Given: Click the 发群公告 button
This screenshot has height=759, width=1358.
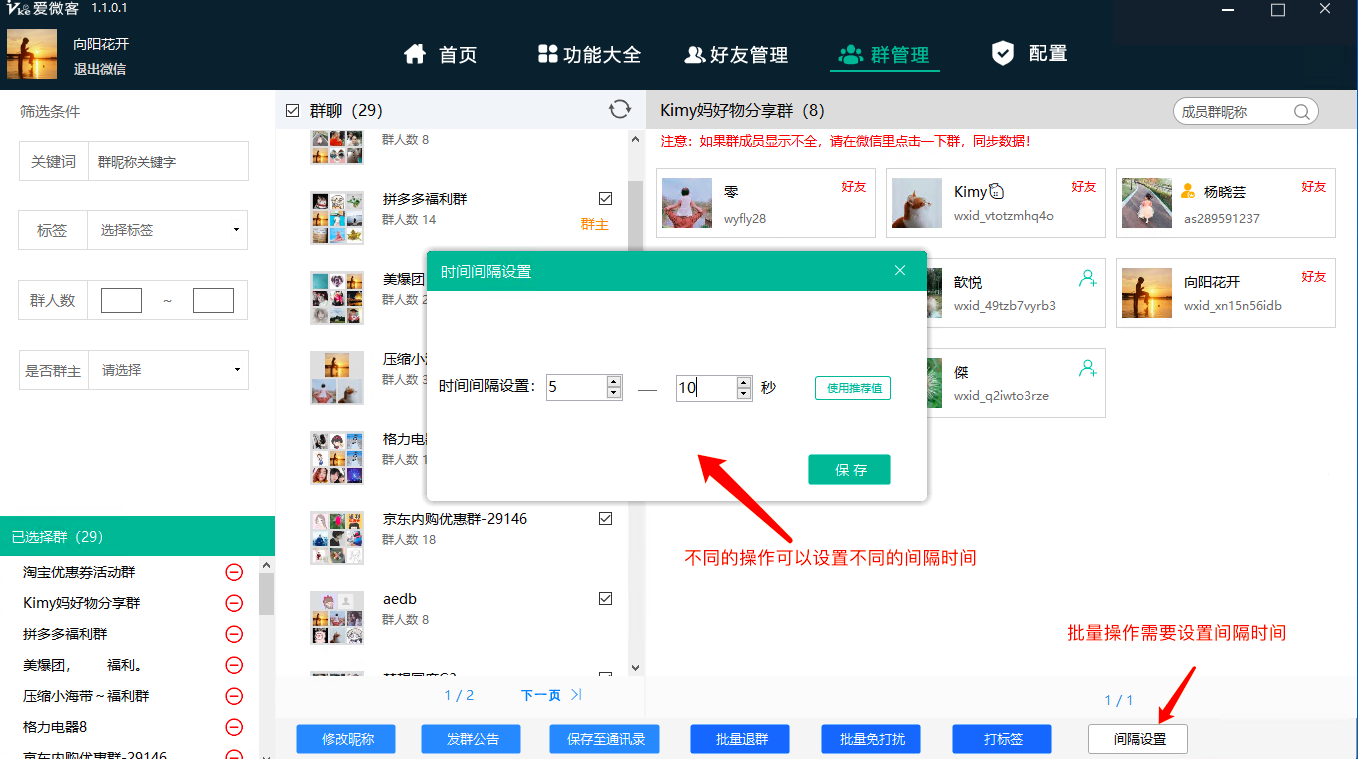Looking at the screenshot, I should click(x=472, y=739).
